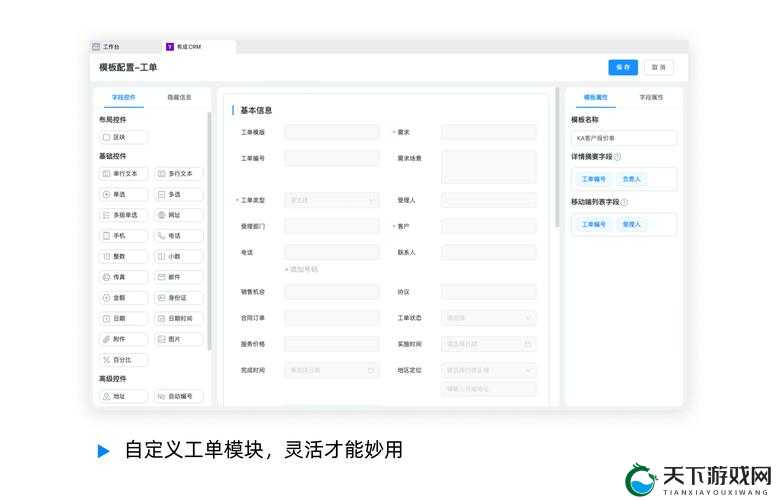
Task: Click the 服务价格 input field
Action: [x=332, y=344]
